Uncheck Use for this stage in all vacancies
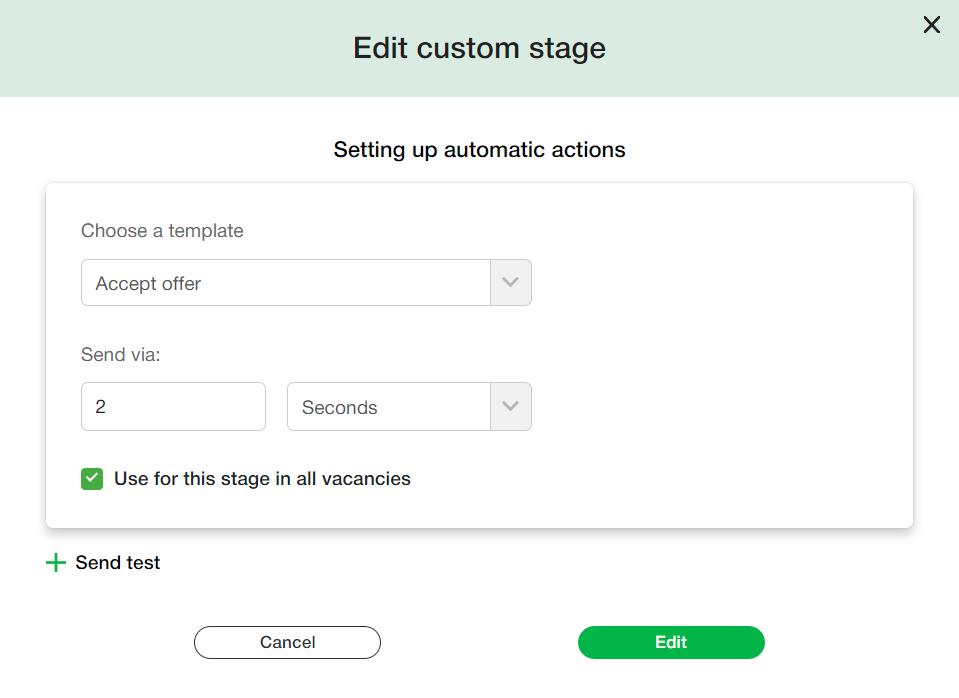The height and width of the screenshot is (698, 959). (92, 479)
